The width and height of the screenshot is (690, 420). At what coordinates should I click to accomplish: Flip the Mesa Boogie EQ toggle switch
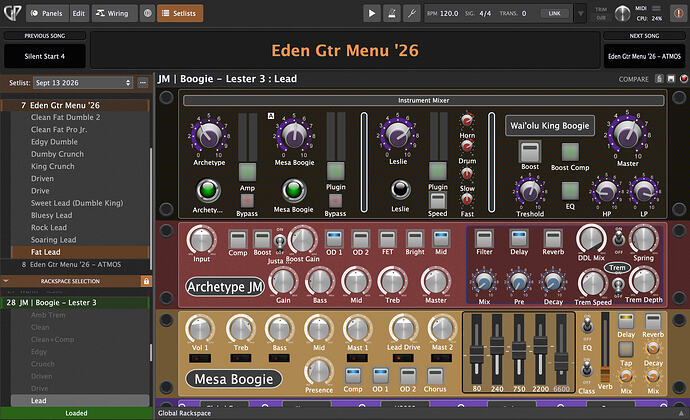587,326
